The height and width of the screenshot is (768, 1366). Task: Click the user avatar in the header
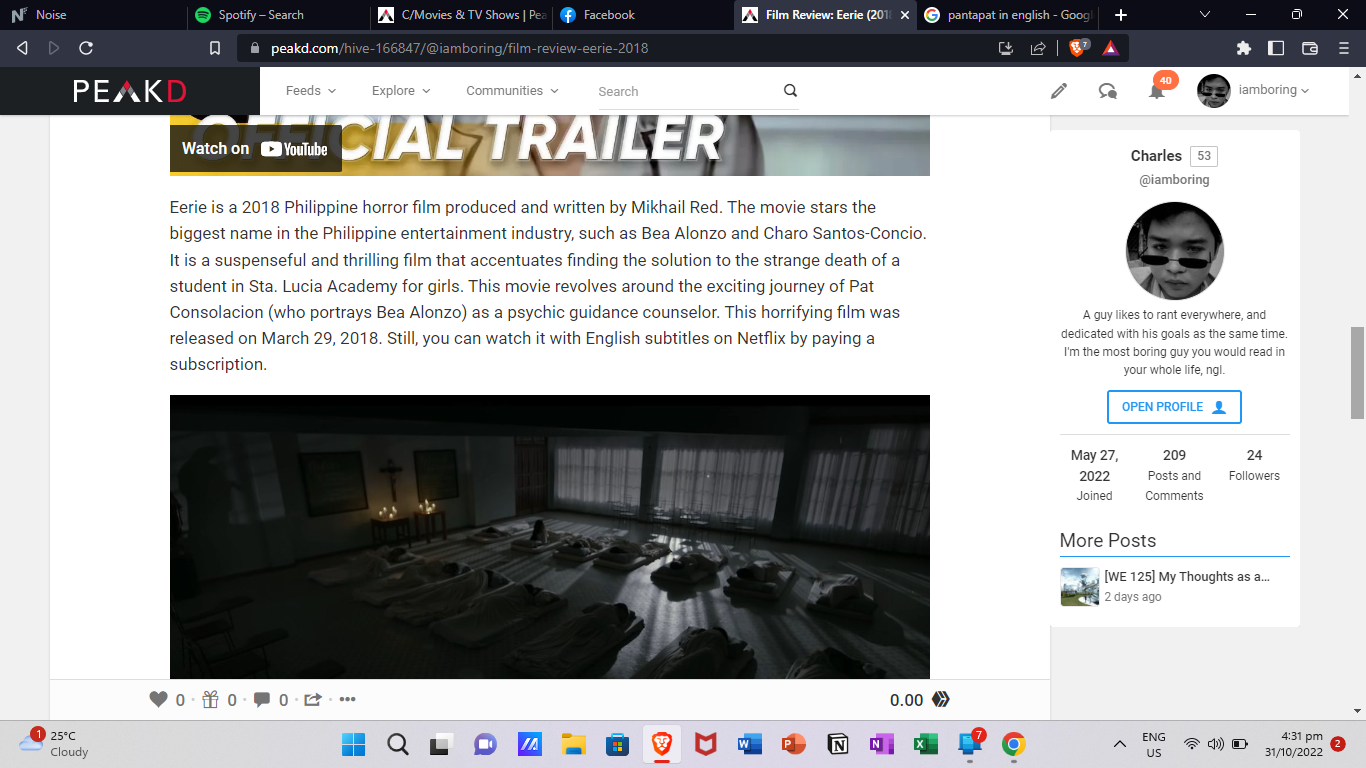pyautogui.click(x=1214, y=91)
